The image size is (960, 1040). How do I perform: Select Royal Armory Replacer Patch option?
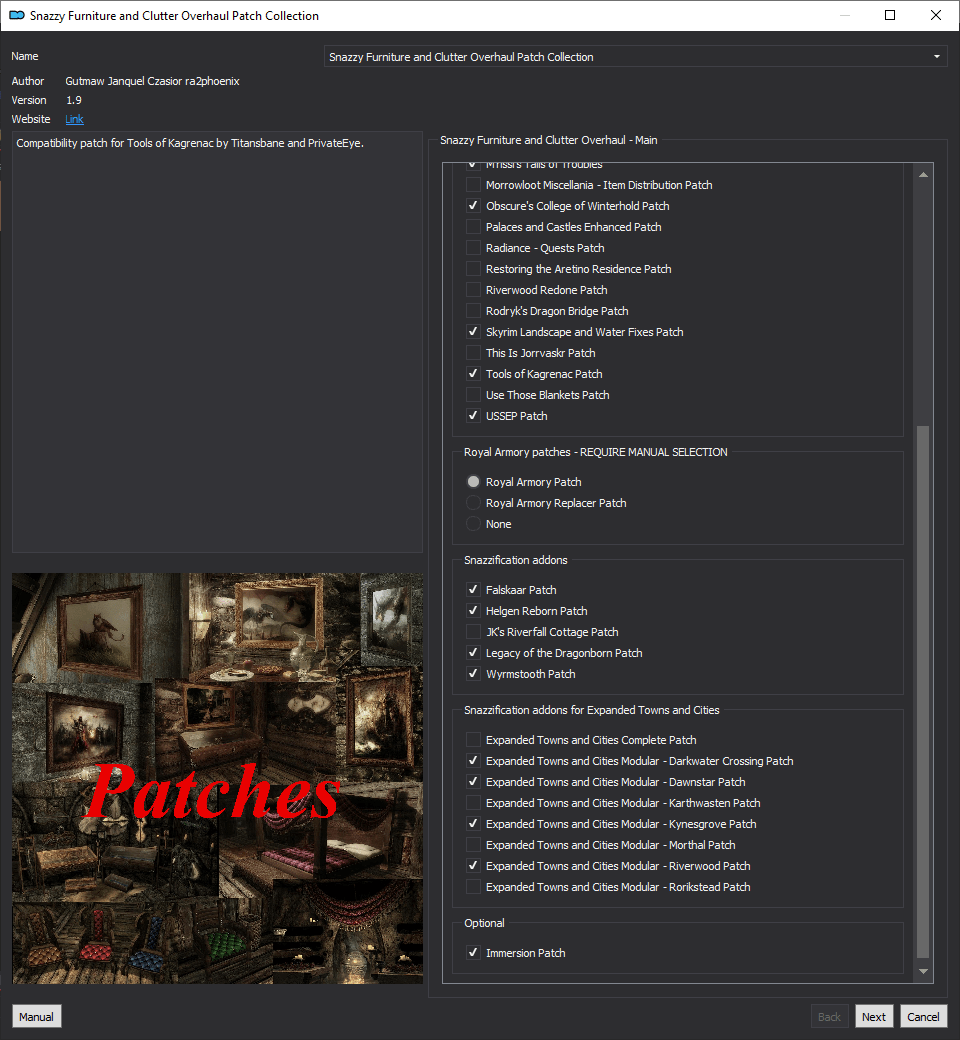click(x=473, y=503)
